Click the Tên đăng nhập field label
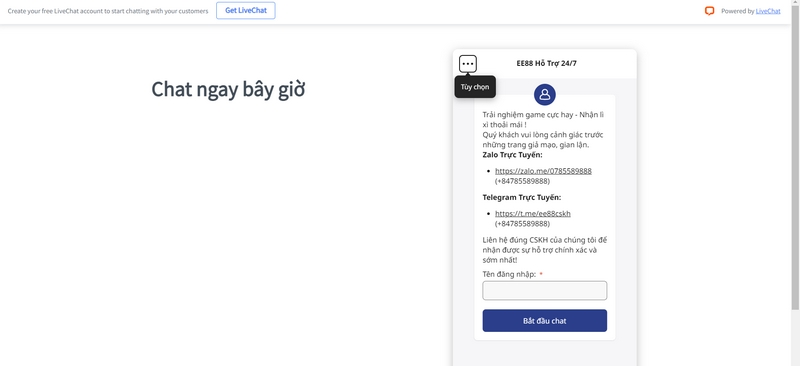 [x=509, y=275]
